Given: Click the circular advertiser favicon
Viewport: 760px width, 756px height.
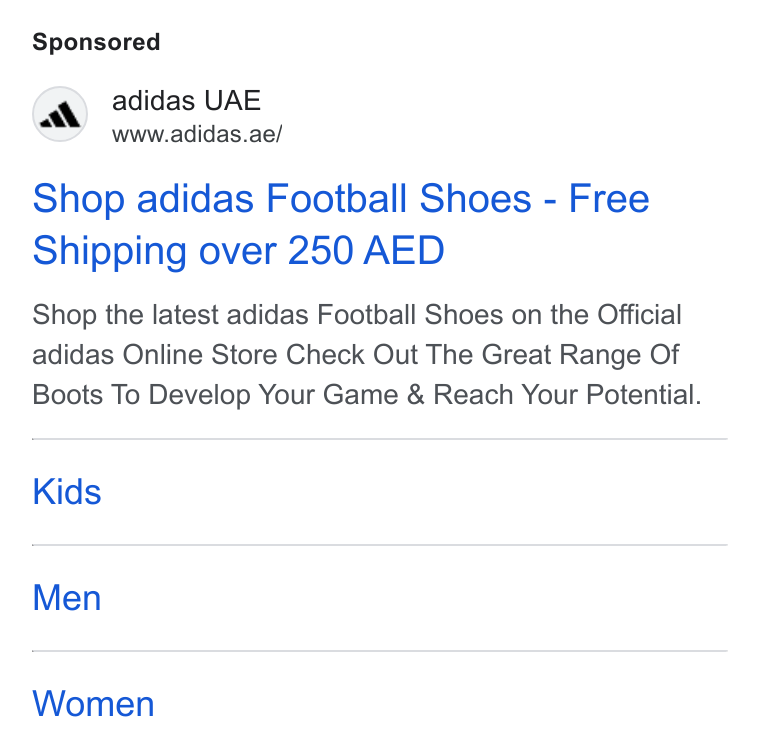Looking at the screenshot, I should [x=60, y=114].
